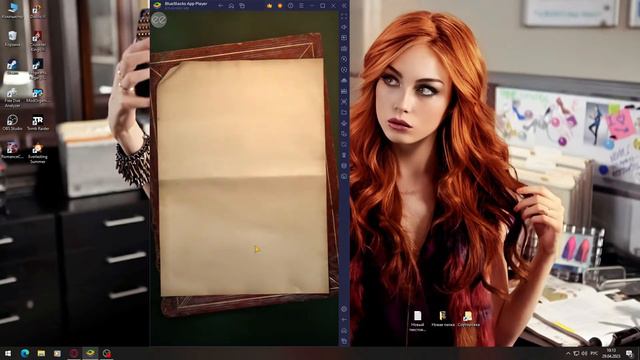Open the Windows Start menu
The image size is (640, 360).
click(x=8, y=353)
